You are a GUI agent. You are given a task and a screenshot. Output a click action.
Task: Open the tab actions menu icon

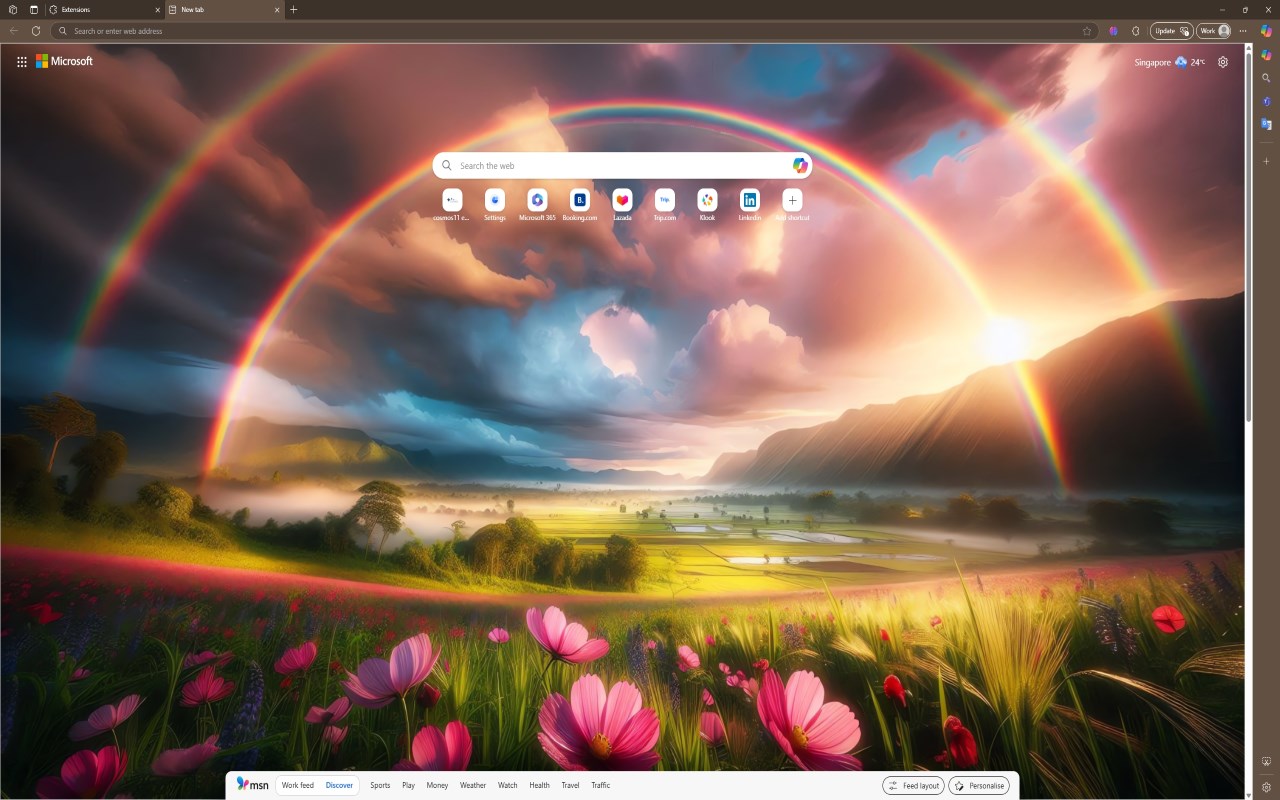(x=33, y=9)
